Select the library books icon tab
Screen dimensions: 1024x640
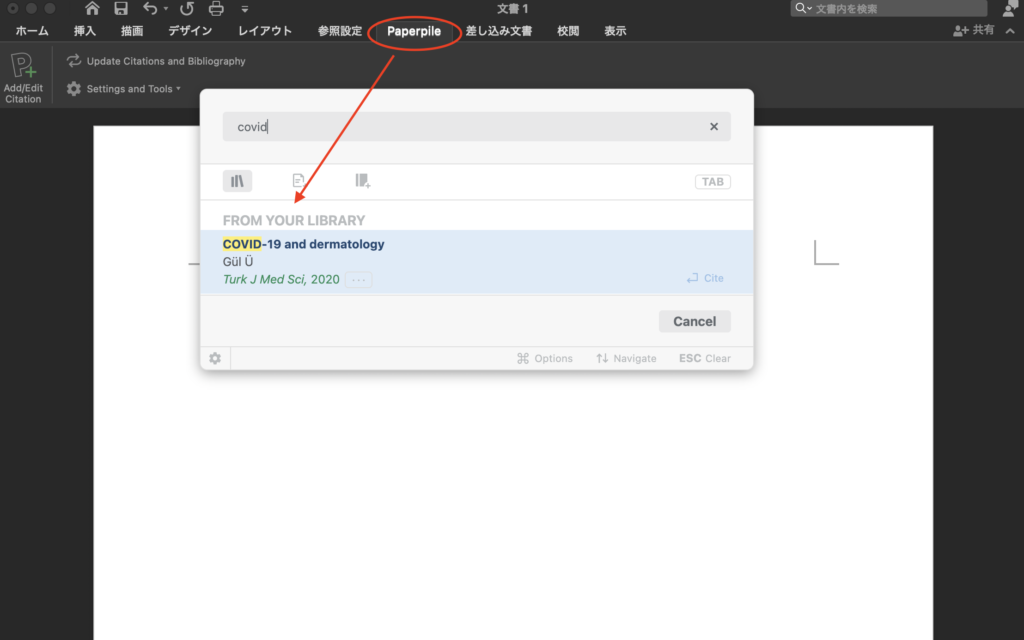[x=237, y=181]
